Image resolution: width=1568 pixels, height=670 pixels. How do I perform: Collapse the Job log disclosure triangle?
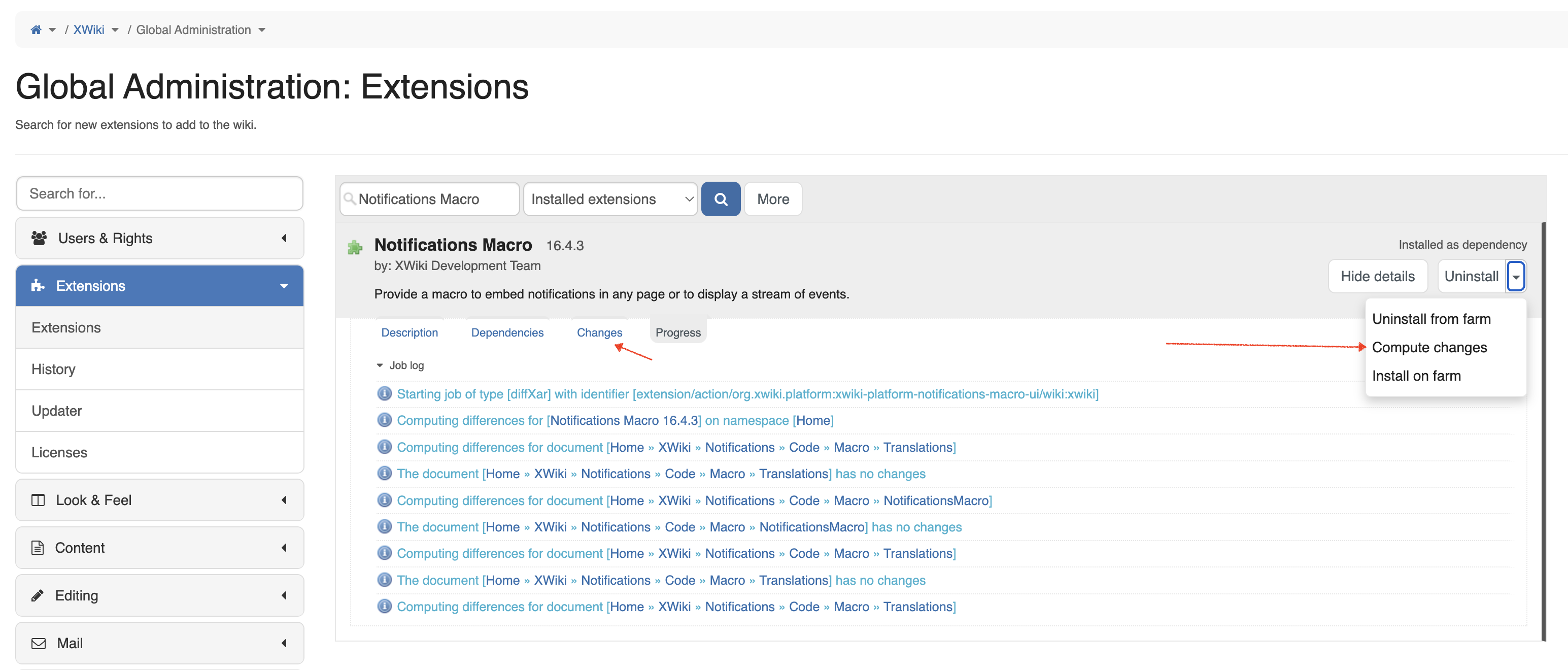380,365
